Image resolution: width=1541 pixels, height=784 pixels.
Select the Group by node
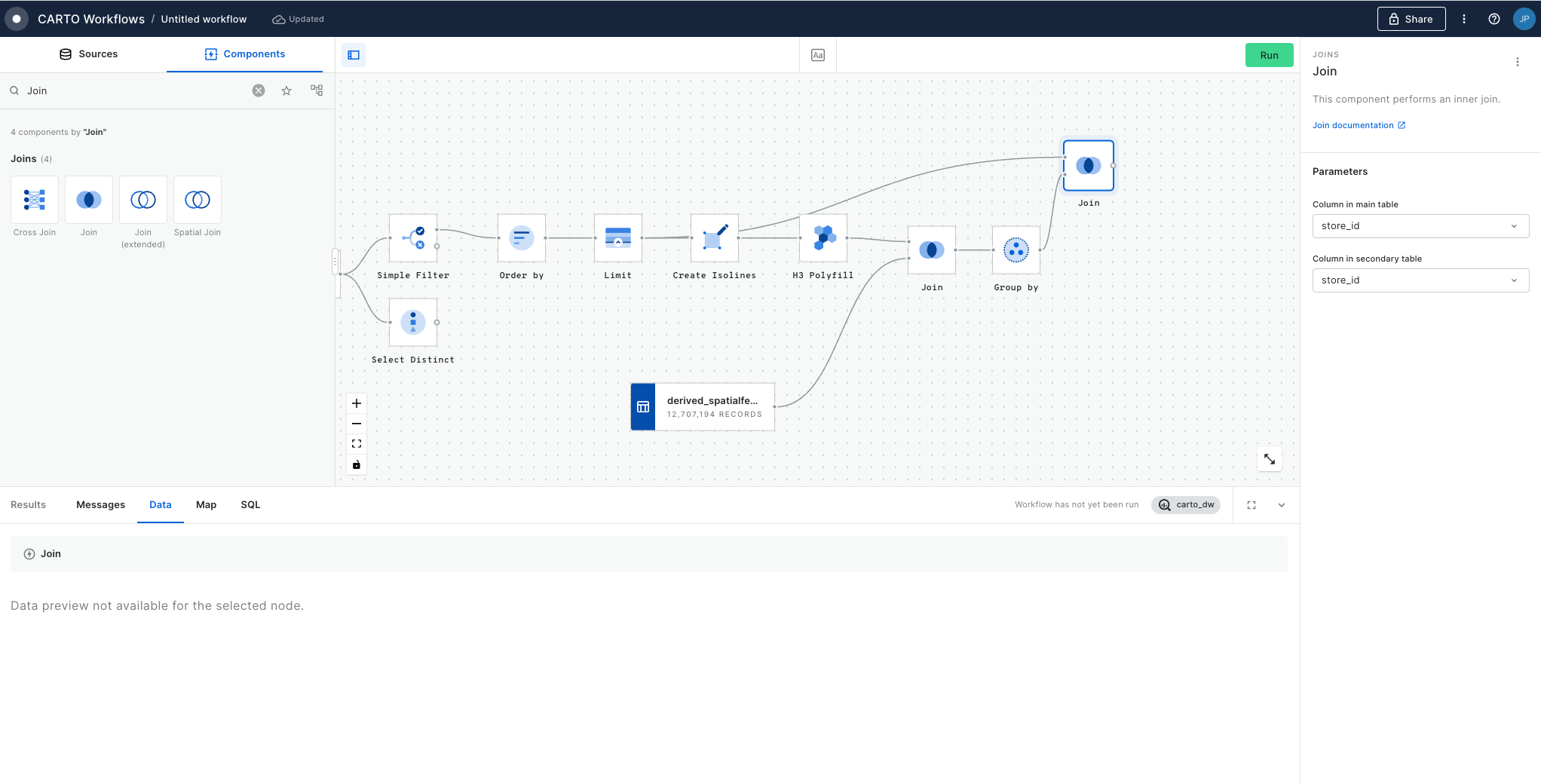(1016, 250)
